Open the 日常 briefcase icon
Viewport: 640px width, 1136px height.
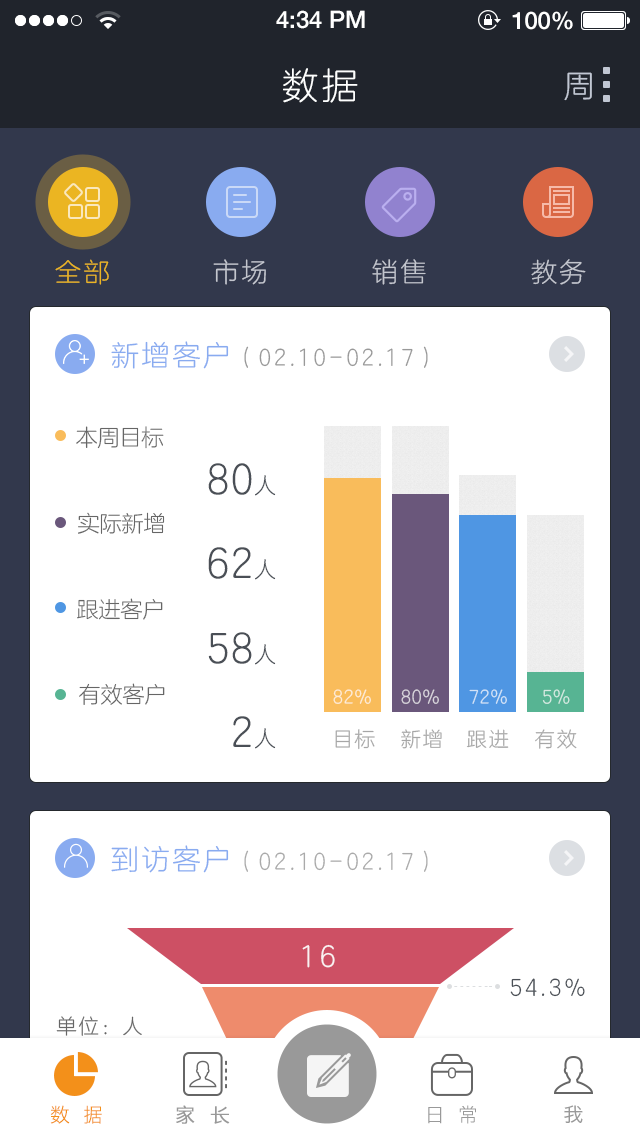[x=451, y=1071]
